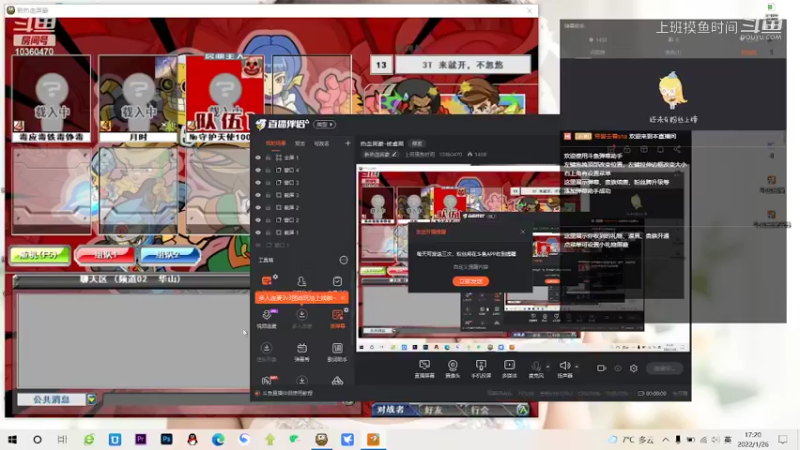Viewport: 800px width, 450px height.
Task: Add a 摄像头 camera source
Action: pyautogui.click(x=453, y=368)
